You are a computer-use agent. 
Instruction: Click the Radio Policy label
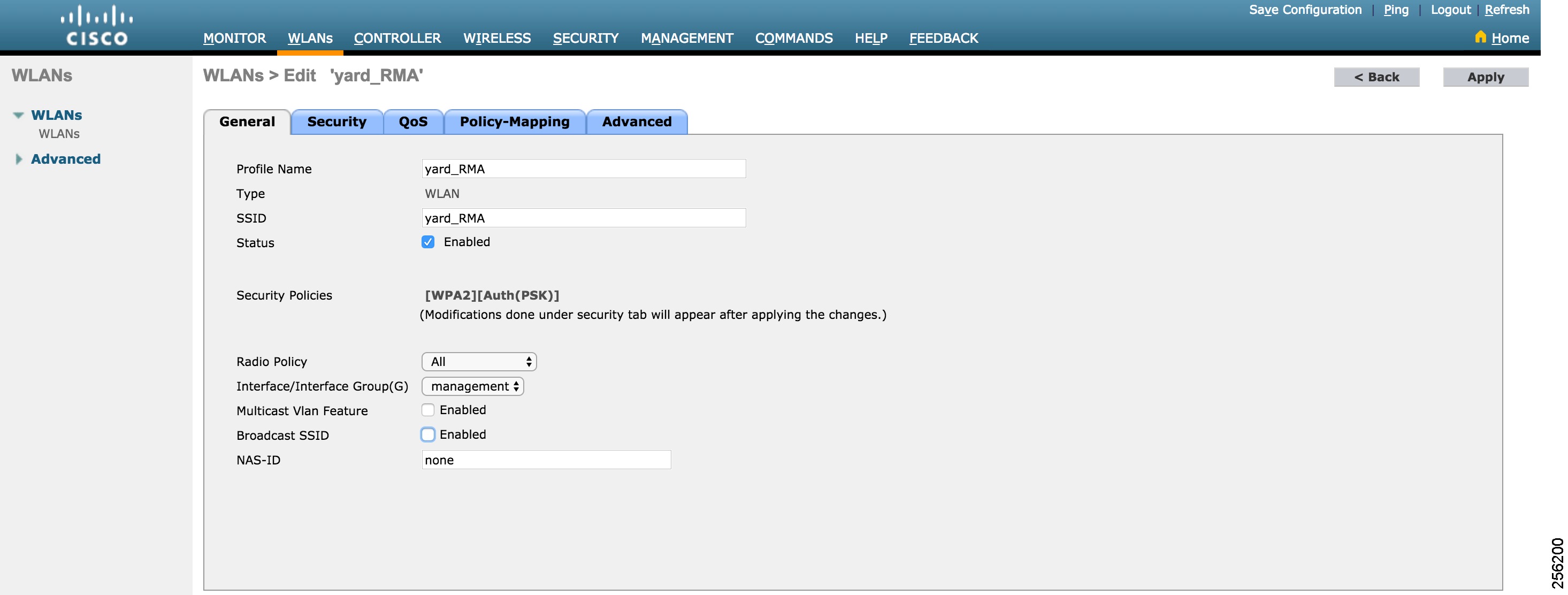click(271, 362)
